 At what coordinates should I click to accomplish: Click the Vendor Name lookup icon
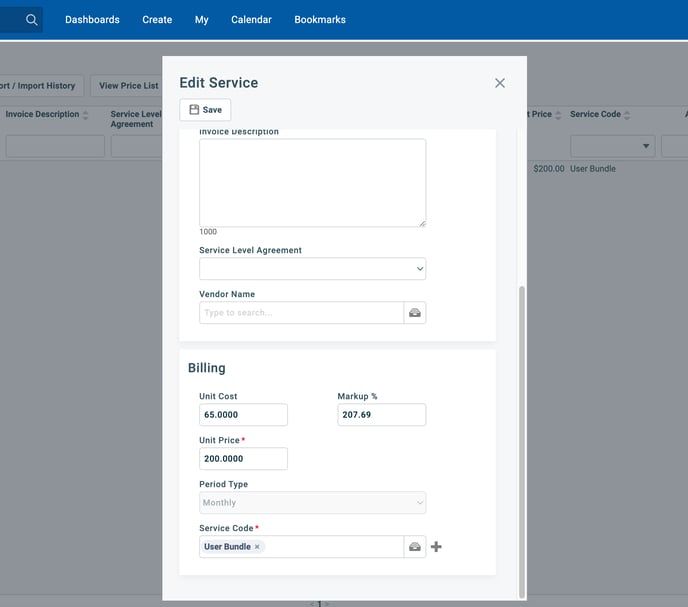click(415, 312)
